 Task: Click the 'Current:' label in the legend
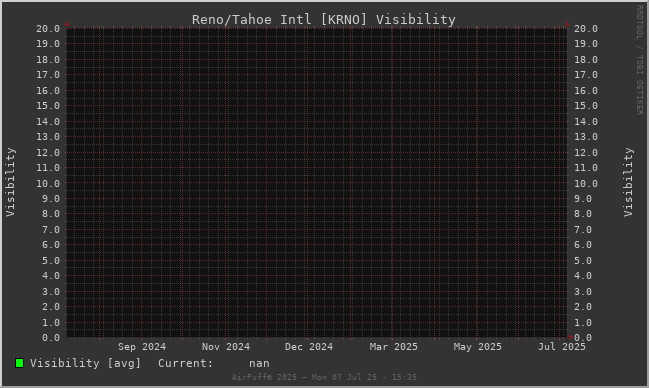tap(185, 363)
